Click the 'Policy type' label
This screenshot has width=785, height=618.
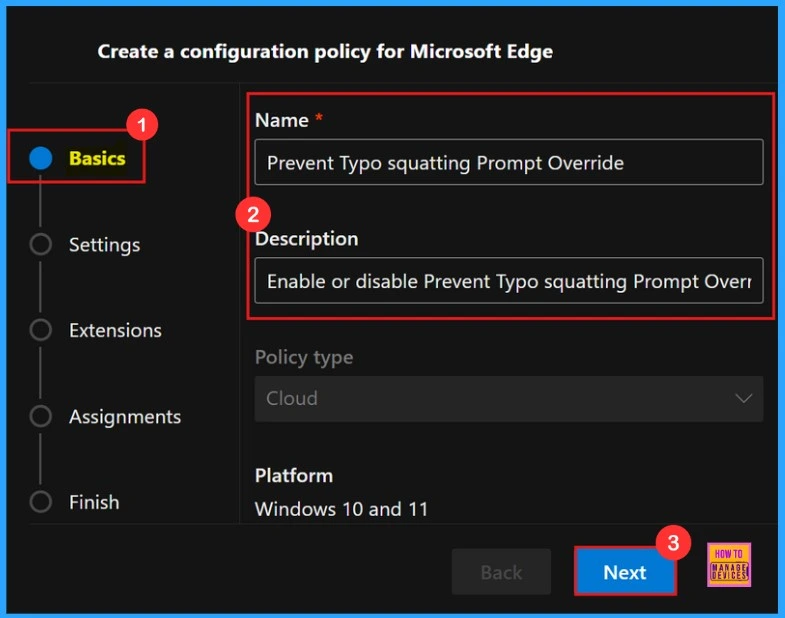click(x=304, y=358)
